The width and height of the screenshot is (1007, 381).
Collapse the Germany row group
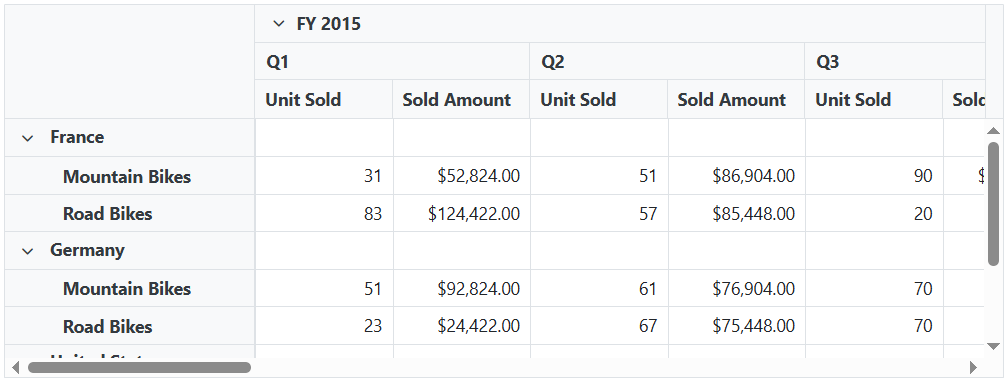tap(28, 251)
